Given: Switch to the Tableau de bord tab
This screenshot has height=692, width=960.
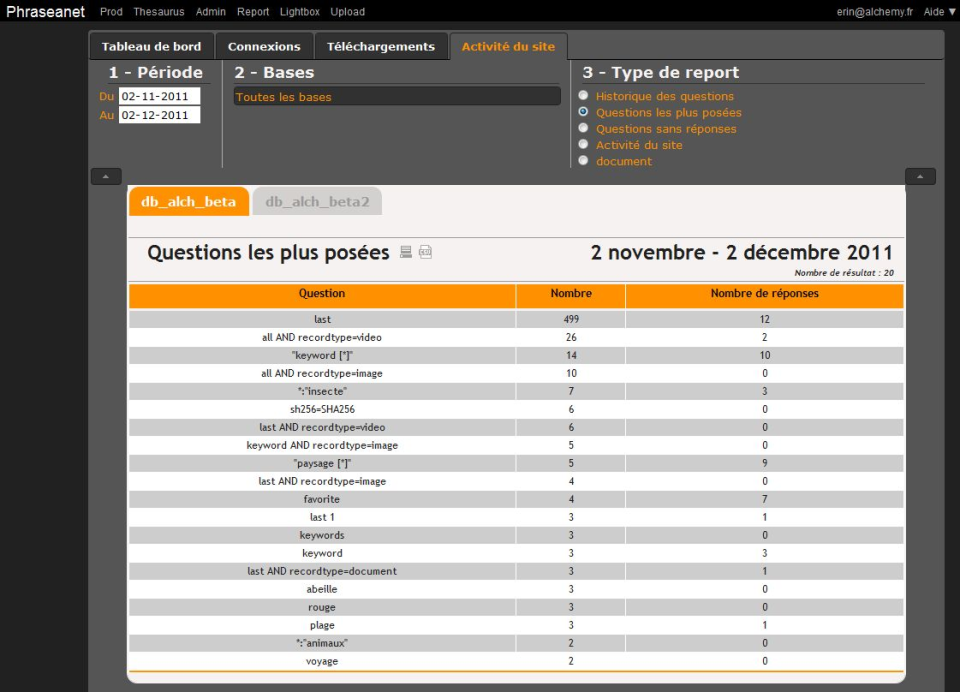Looking at the screenshot, I should pos(152,45).
